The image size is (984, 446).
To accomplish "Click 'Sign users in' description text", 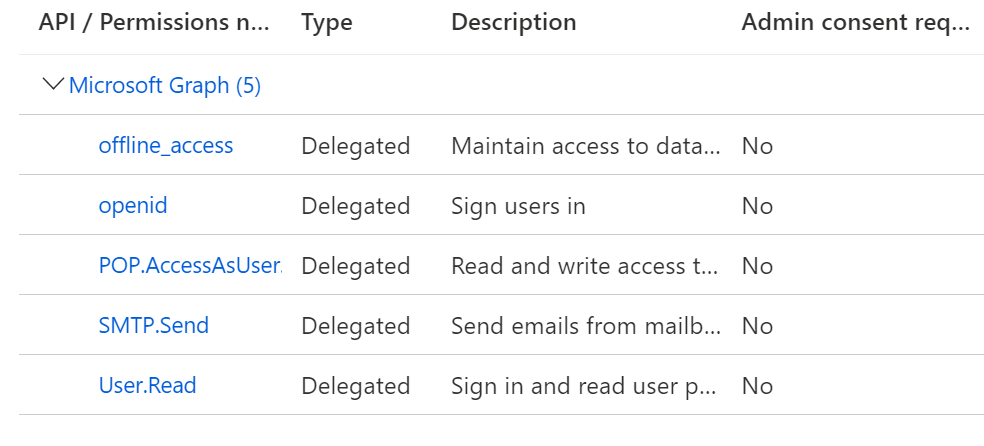I will point(518,206).
